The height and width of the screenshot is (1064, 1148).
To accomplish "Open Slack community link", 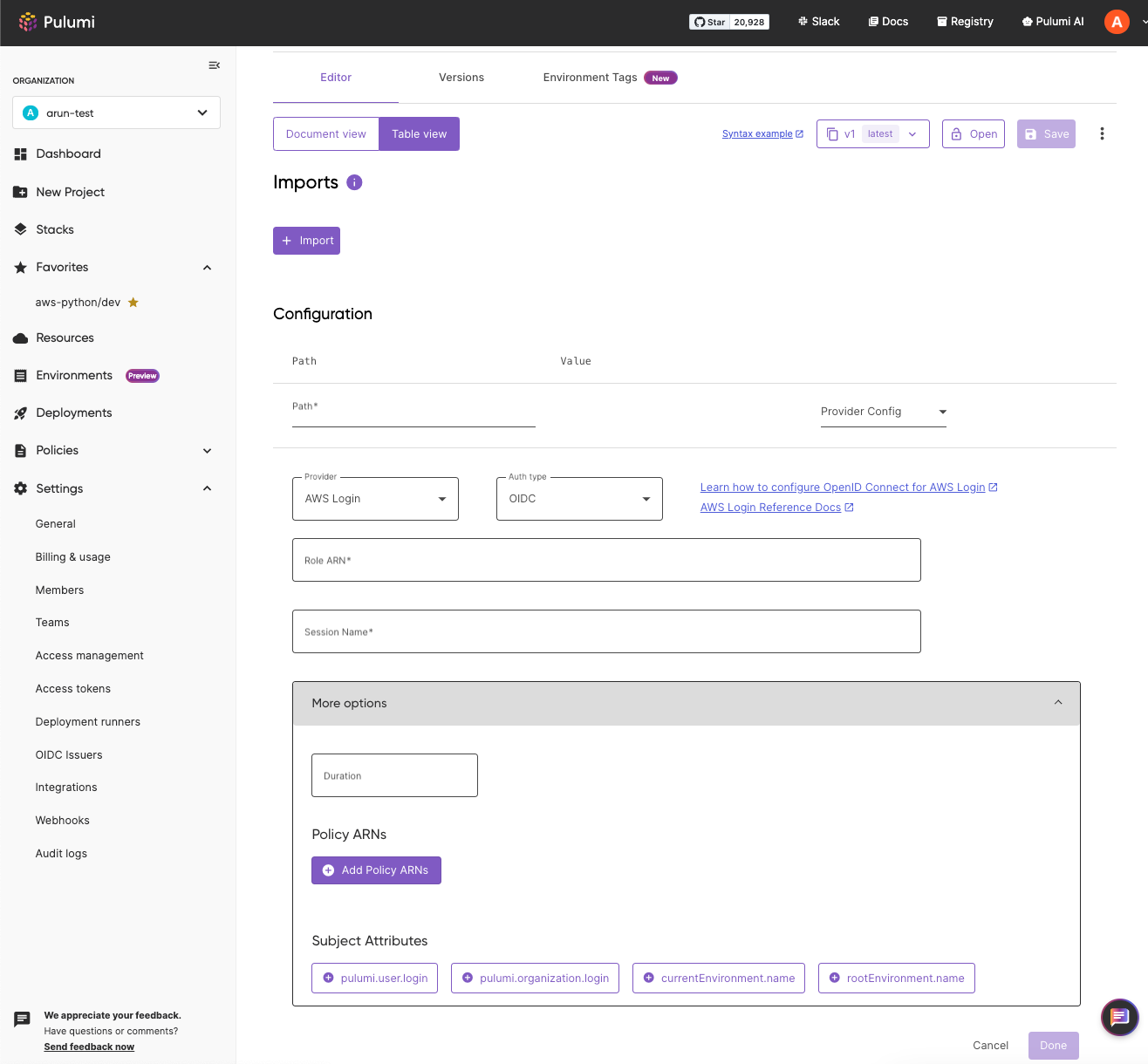I will coord(818,22).
